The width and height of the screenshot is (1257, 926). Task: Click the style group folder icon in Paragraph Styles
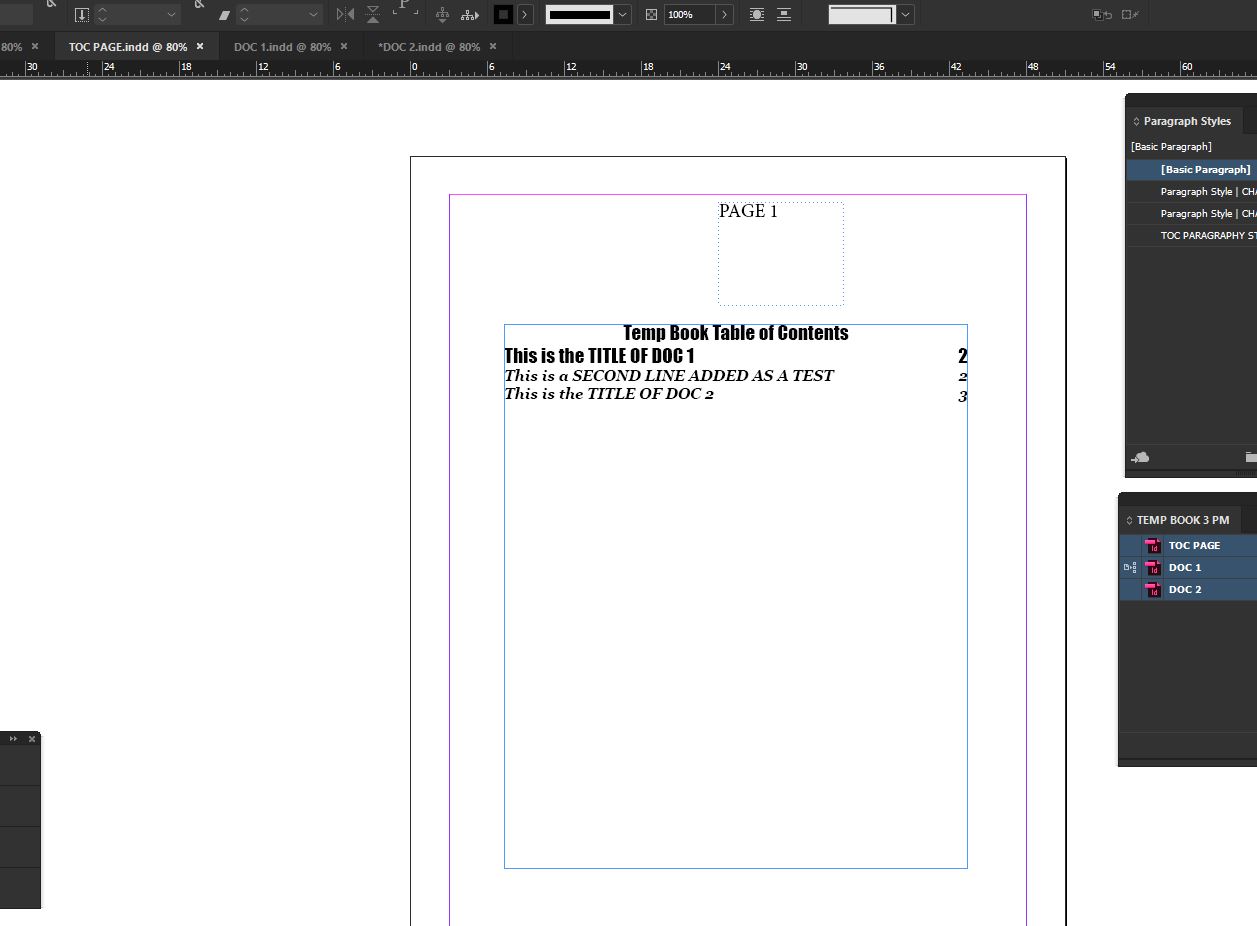coord(1250,457)
